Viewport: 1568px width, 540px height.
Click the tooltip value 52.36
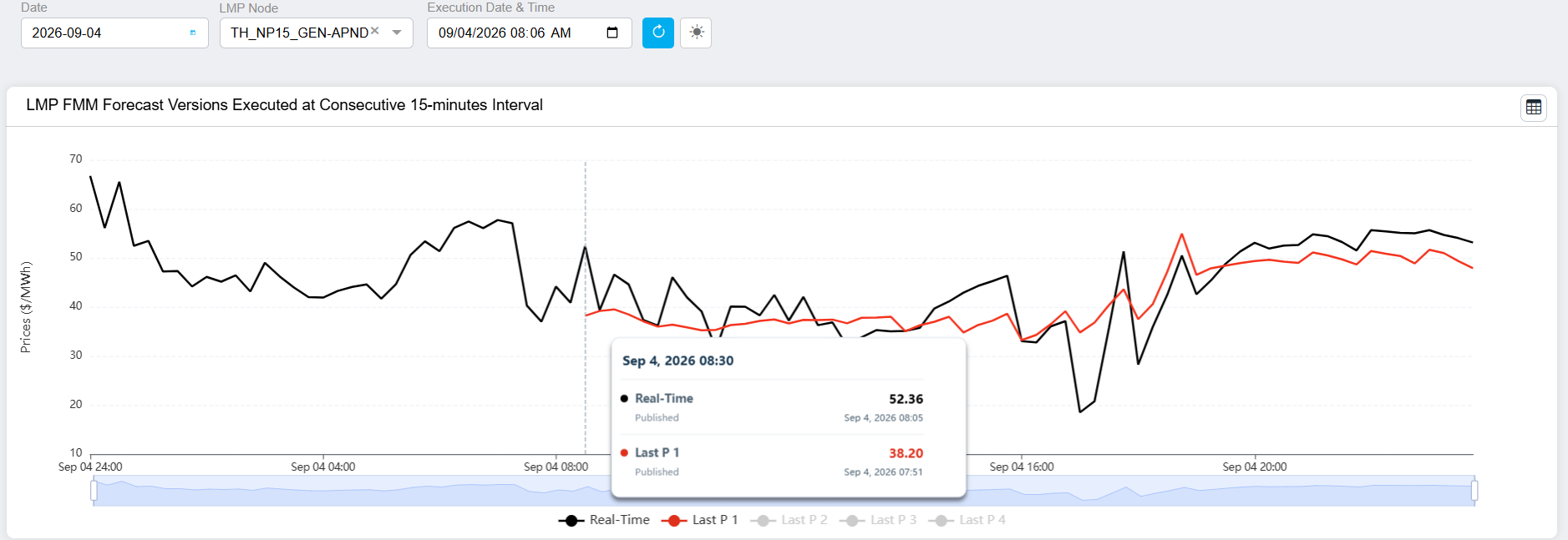pos(906,399)
